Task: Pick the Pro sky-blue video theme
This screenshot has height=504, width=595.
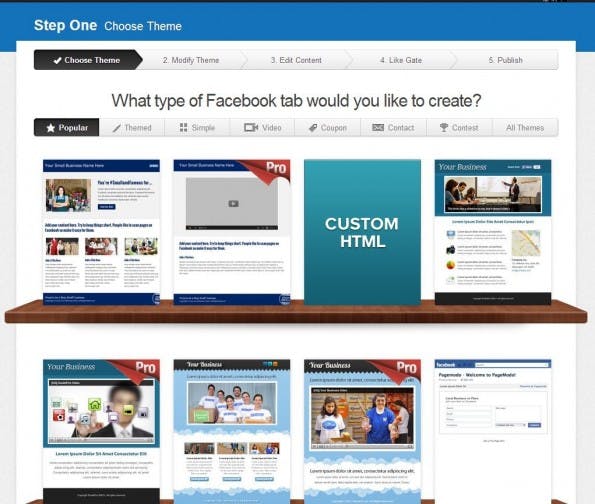Action: (362, 432)
